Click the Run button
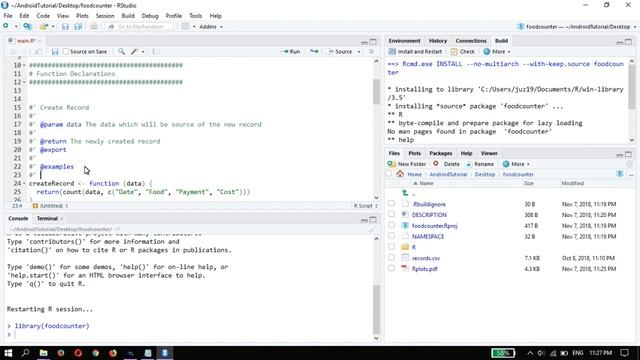The width and height of the screenshot is (640, 360). pos(291,51)
